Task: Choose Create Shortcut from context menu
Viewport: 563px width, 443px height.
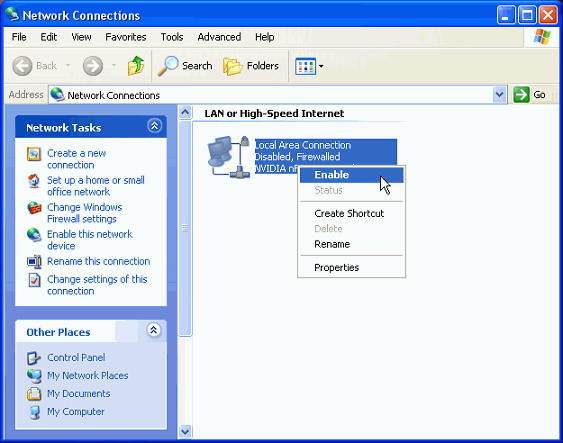Action: 352,214
